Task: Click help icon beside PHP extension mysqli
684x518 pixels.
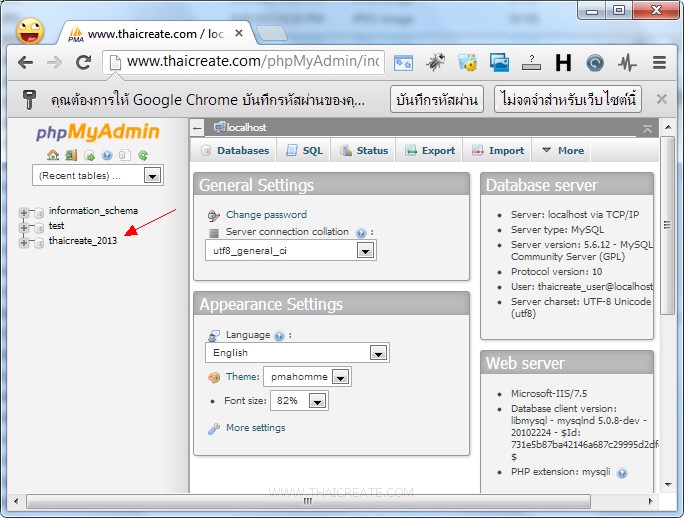Action: [622, 473]
